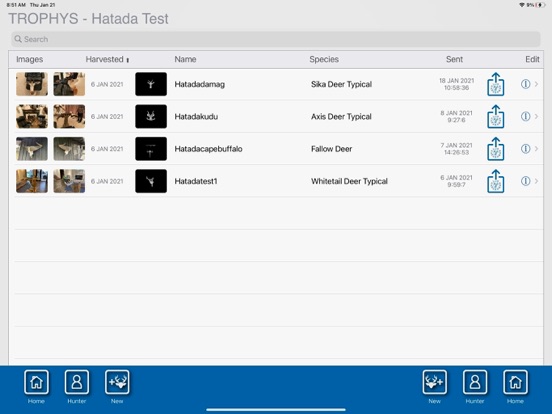Image resolution: width=552 pixels, height=414 pixels.
Task: Tap the status bar time
Action: (16, 5)
